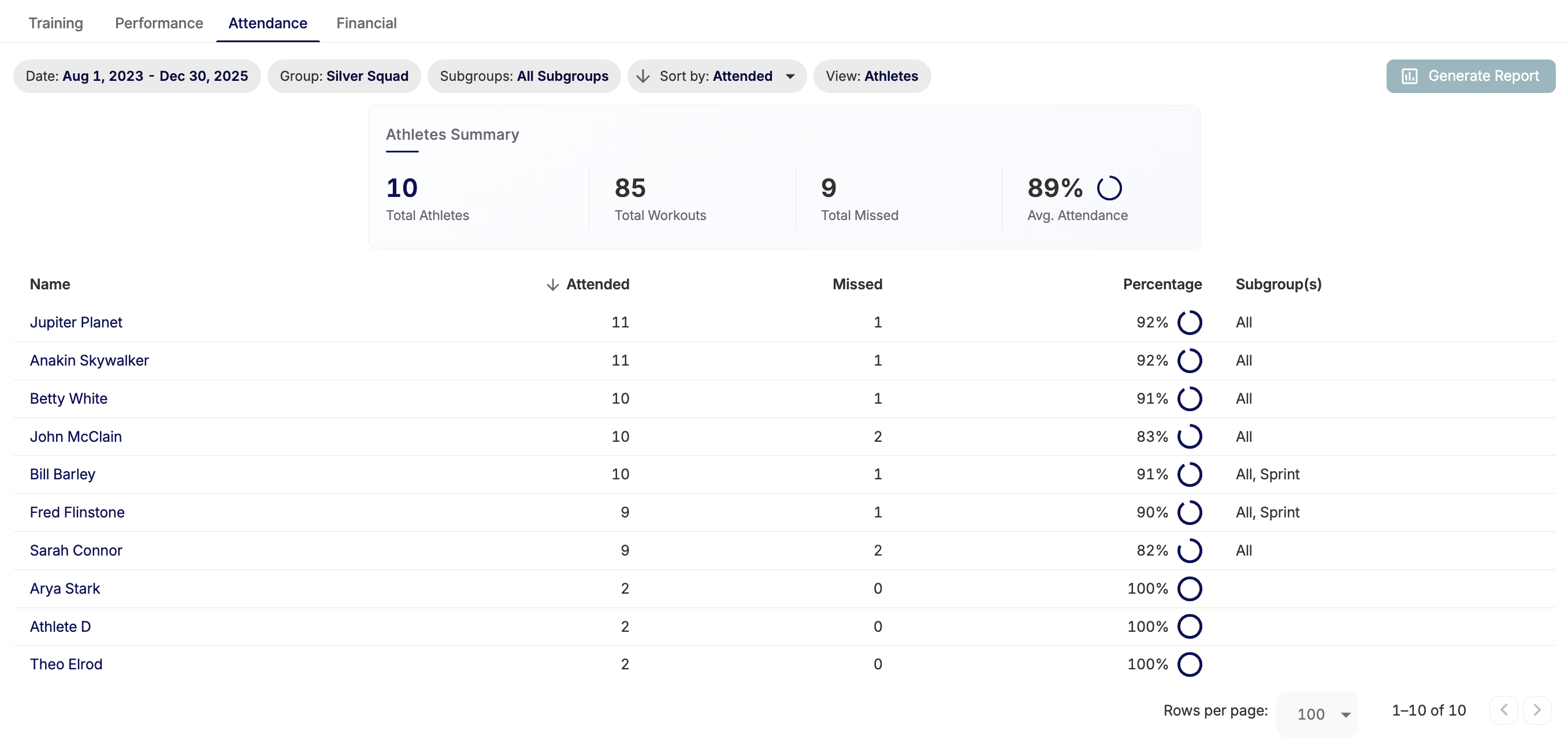This screenshot has height=745, width=1568.
Task: Click Jupiter Planet's 92% attendance ring
Action: [x=1189, y=323]
